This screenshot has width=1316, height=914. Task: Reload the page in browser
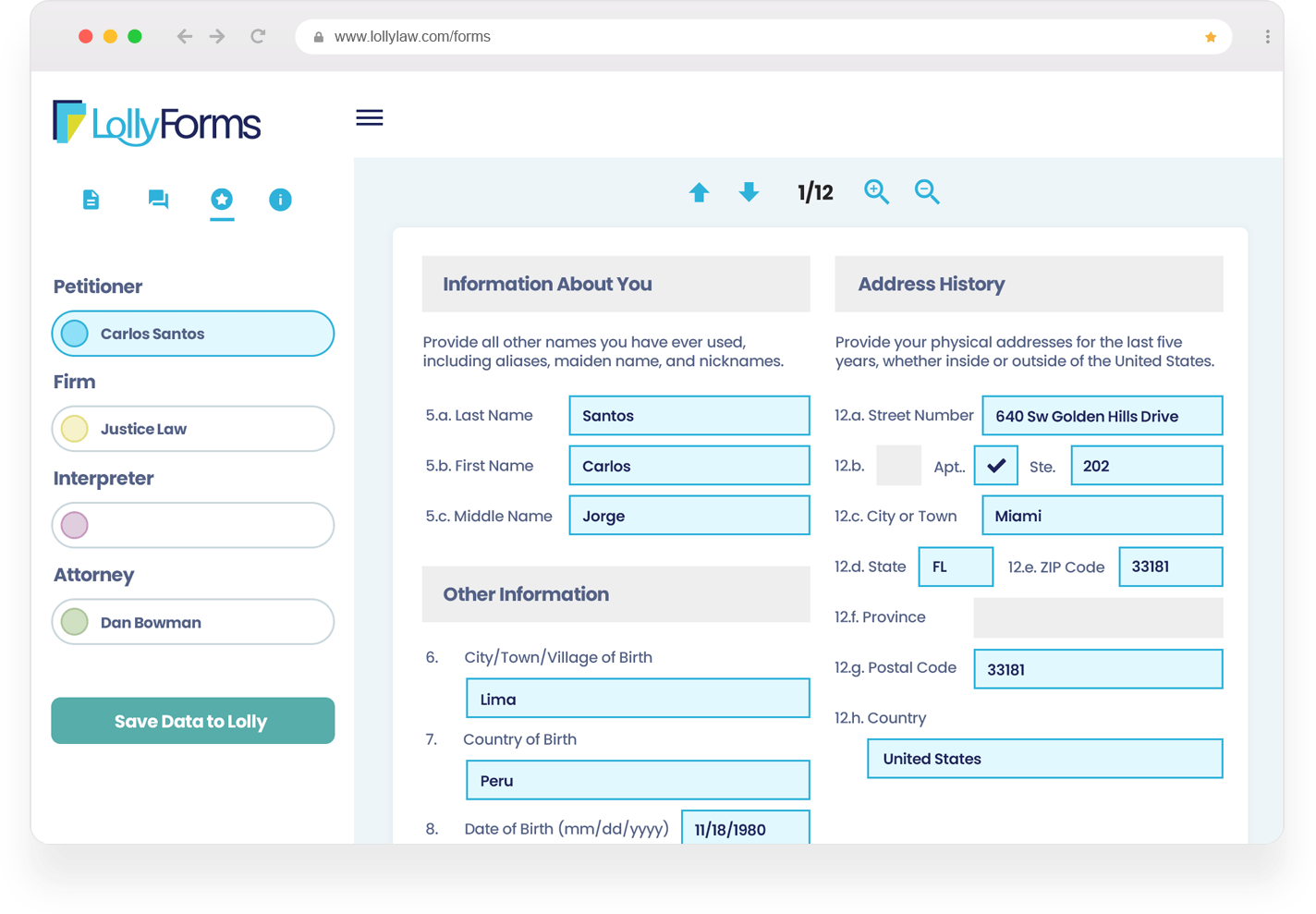(x=258, y=36)
